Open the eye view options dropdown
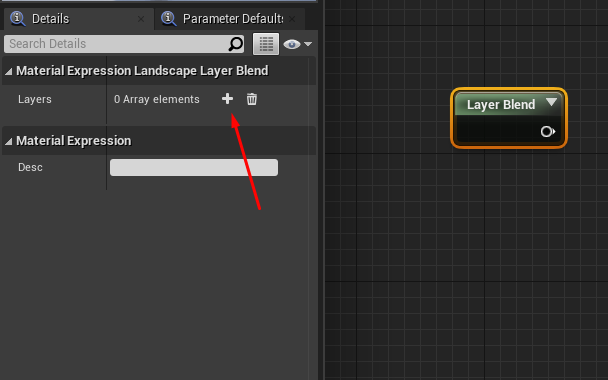608x380 pixels. tap(297, 44)
